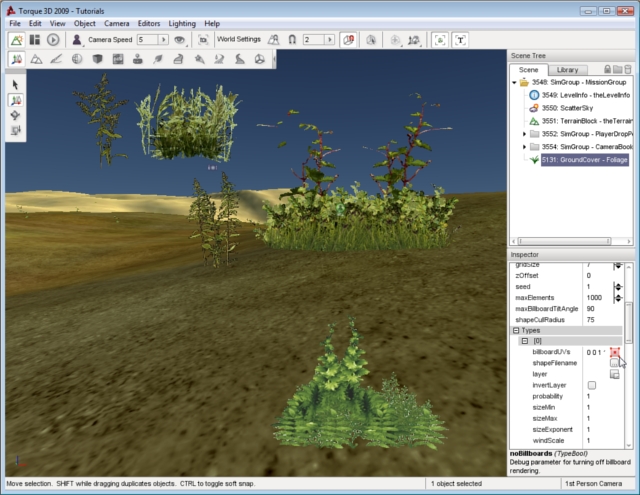
Task: Click the add folder icon in Scene Tree
Action: (620, 69)
